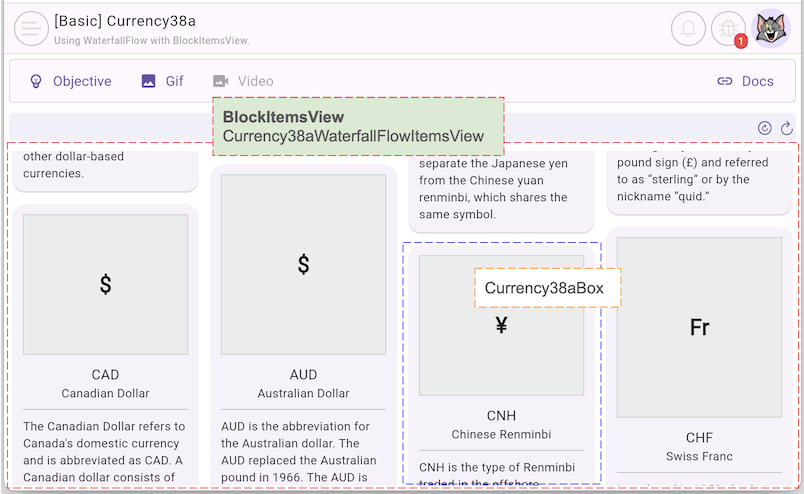Click the AUD dollar sign image

coord(303,264)
